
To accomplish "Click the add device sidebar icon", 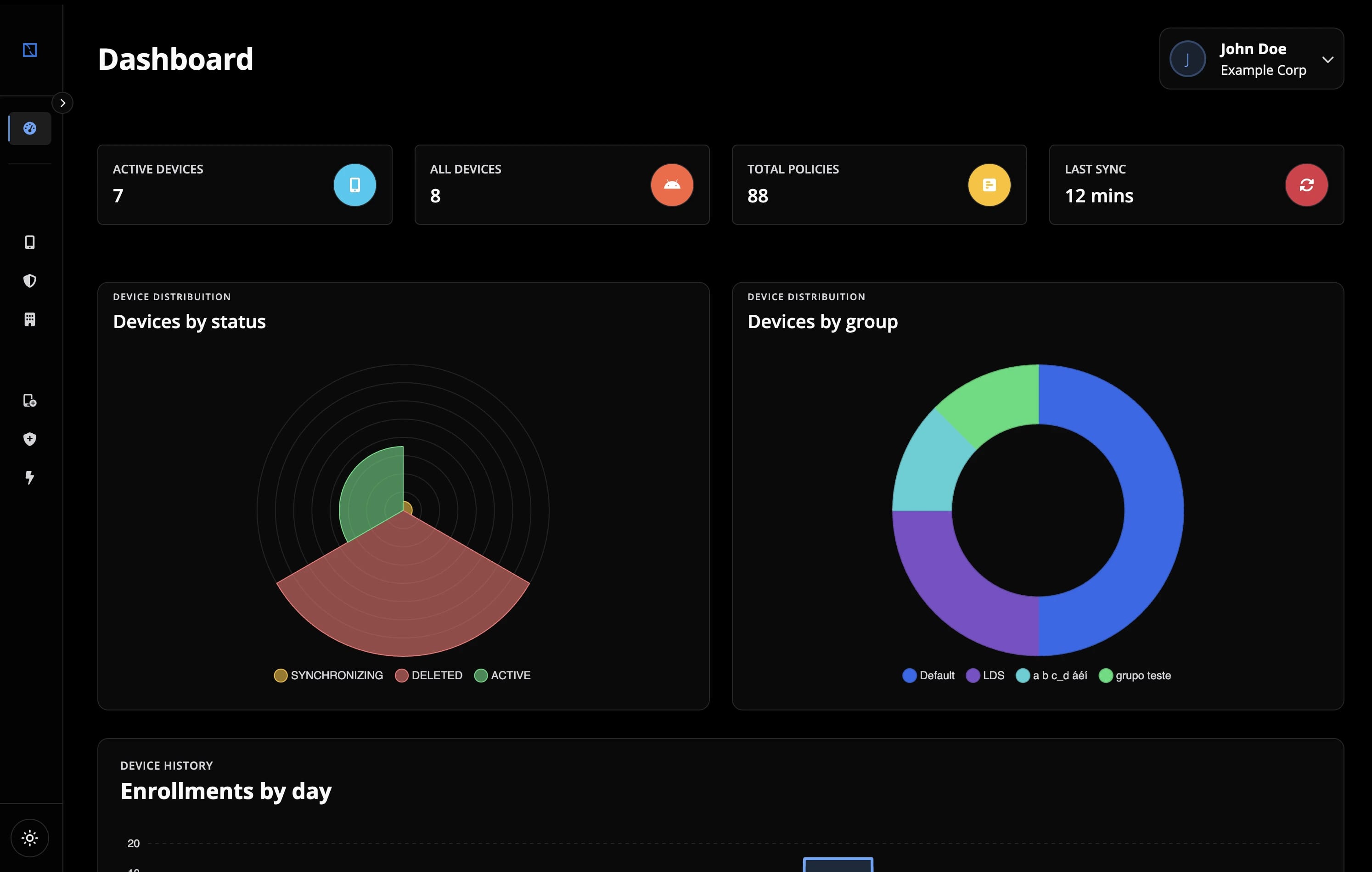I will point(30,400).
